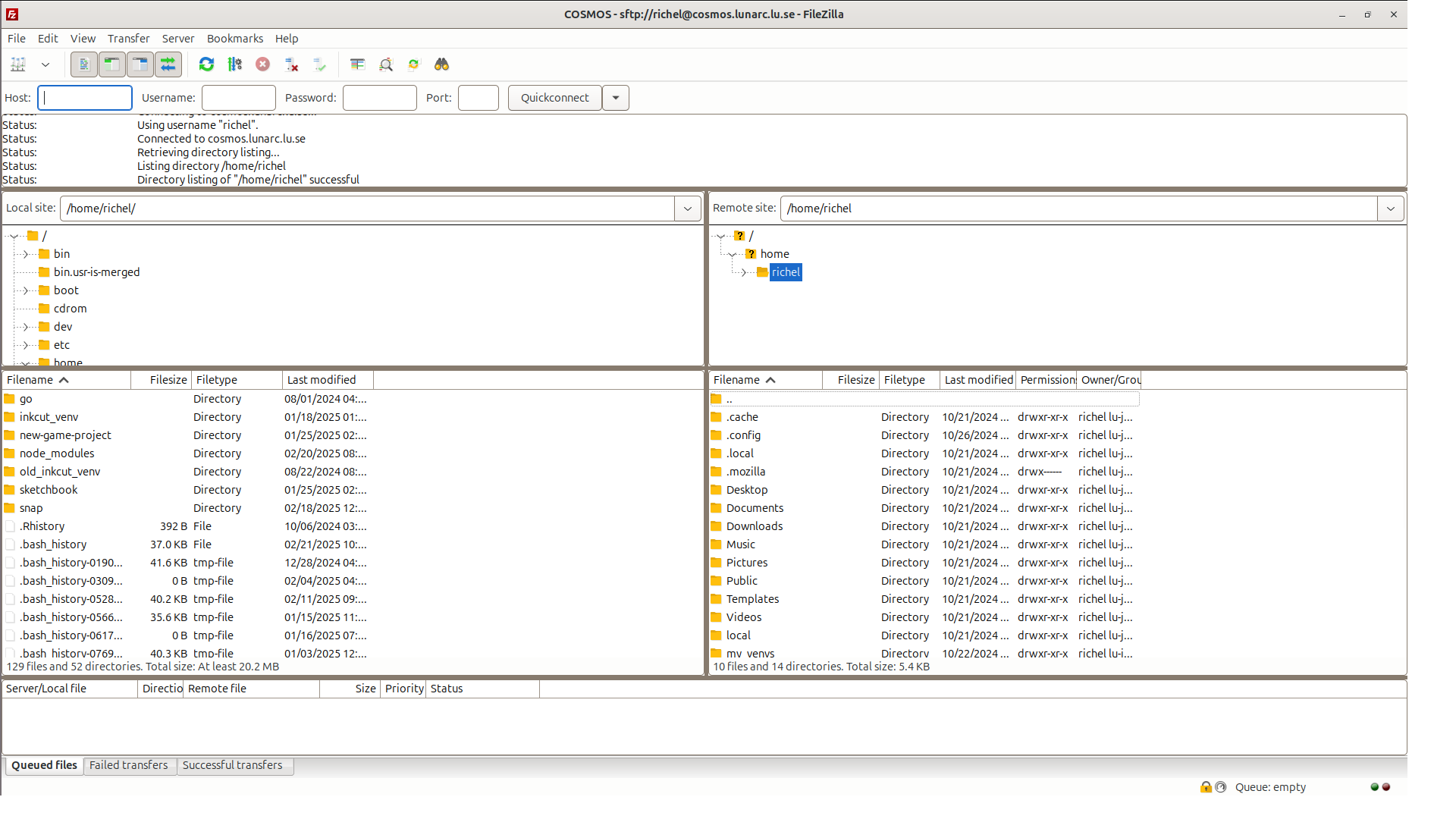Toggle synchronized browsing
The height and width of the screenshot is (819, 1456).
pyautogui.click(x=413, y=64)
